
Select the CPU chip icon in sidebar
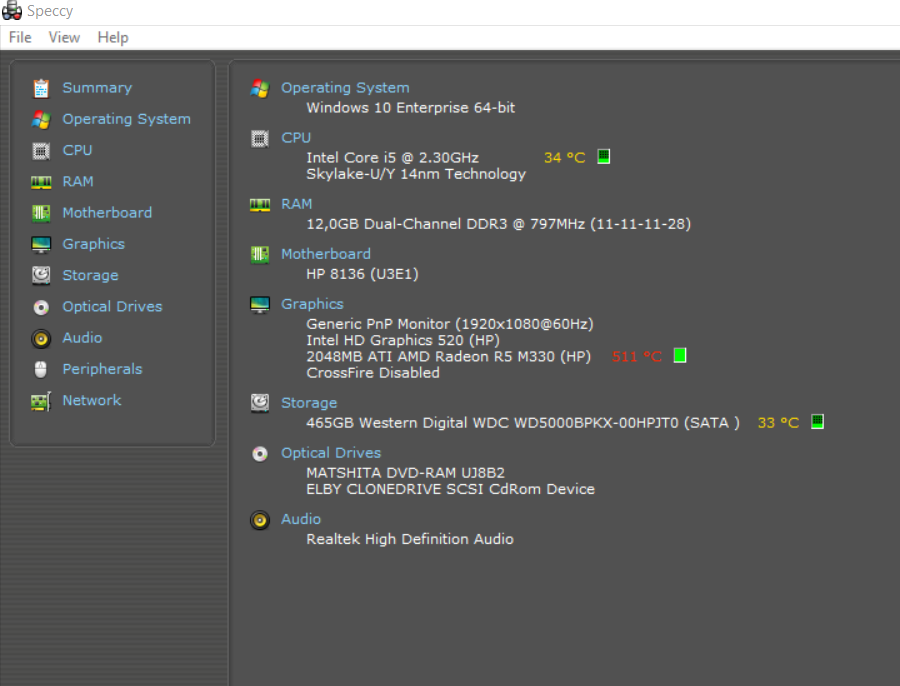pos(41,151)
